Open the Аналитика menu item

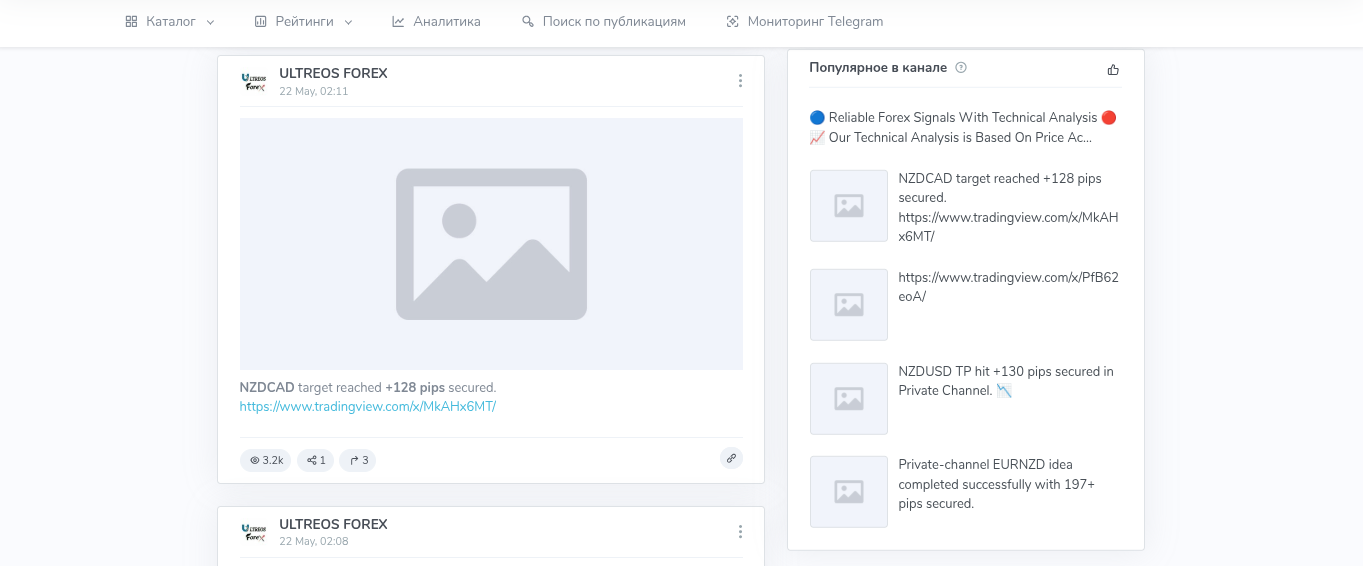(436, 21)
